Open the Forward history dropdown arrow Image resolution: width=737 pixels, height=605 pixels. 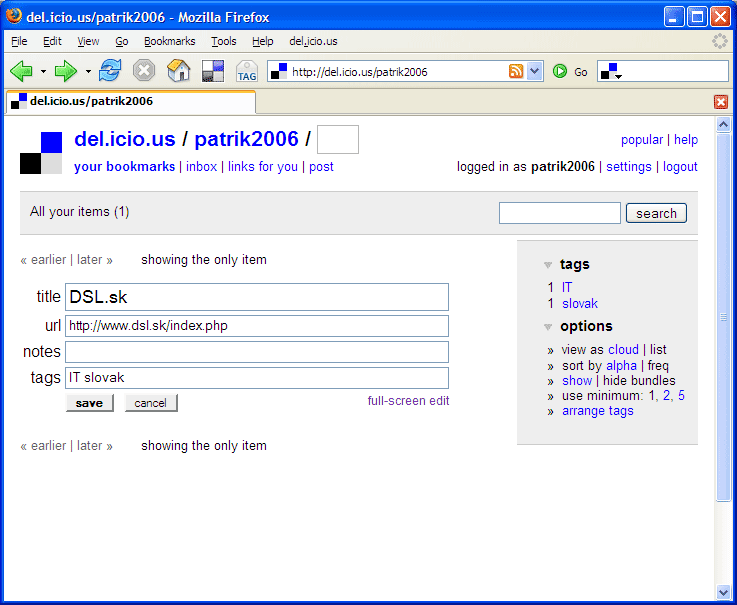coord(88,71)
